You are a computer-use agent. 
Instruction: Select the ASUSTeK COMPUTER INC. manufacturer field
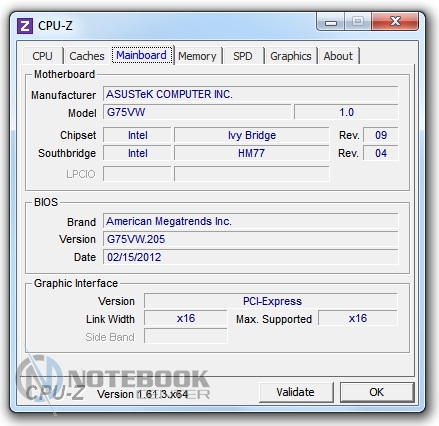coord(251,94)
